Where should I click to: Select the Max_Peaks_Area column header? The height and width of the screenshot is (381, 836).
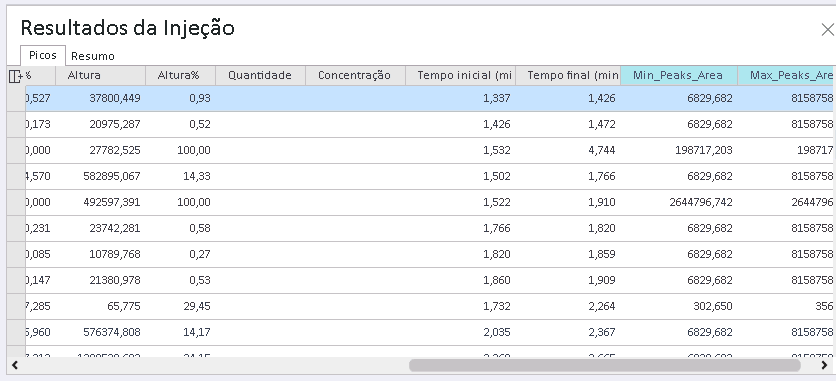click(787, 75)
